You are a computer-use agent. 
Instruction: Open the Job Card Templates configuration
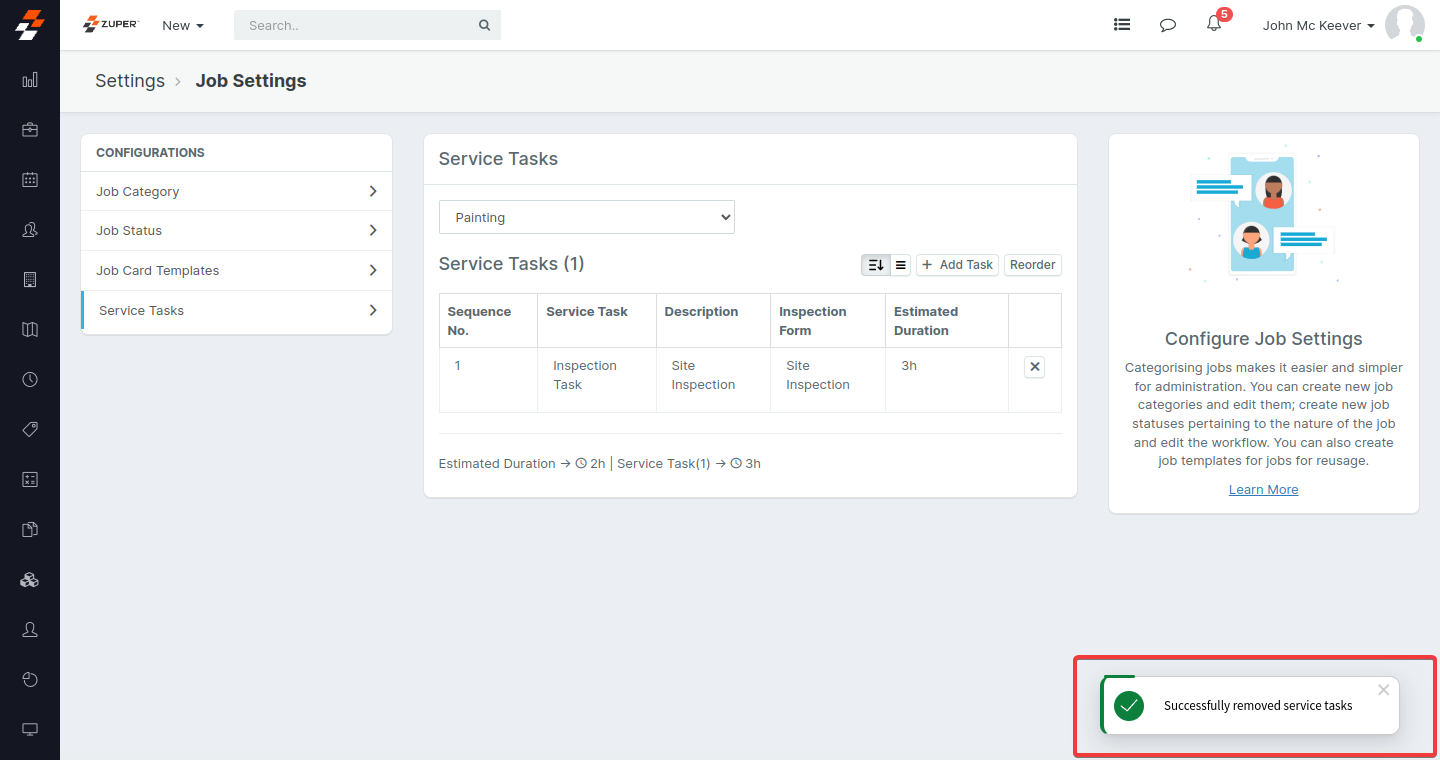click(x=237, y=271)
